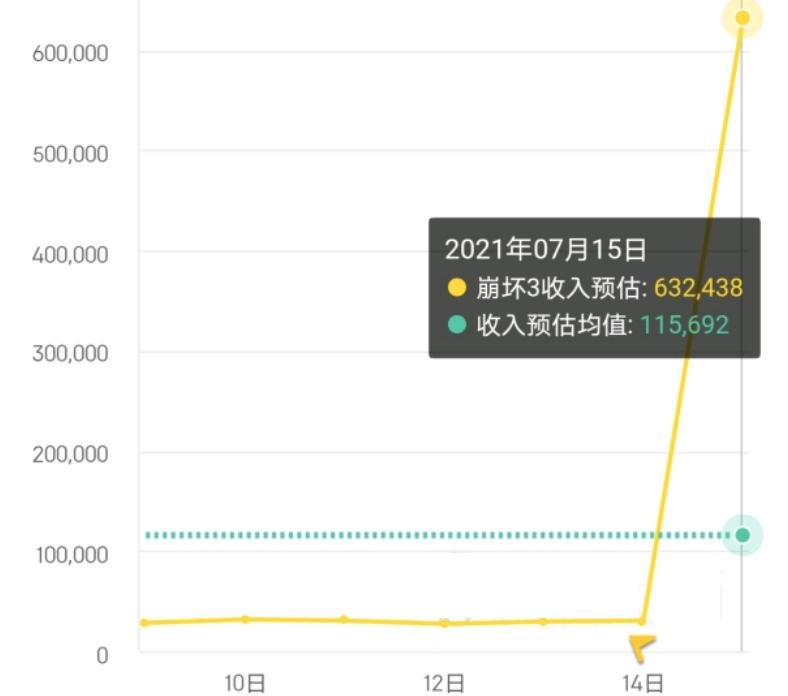The image size is (788, 696).
Task: Click the 115,692 mean value in tooltip
Action: (x=684, y=325)
